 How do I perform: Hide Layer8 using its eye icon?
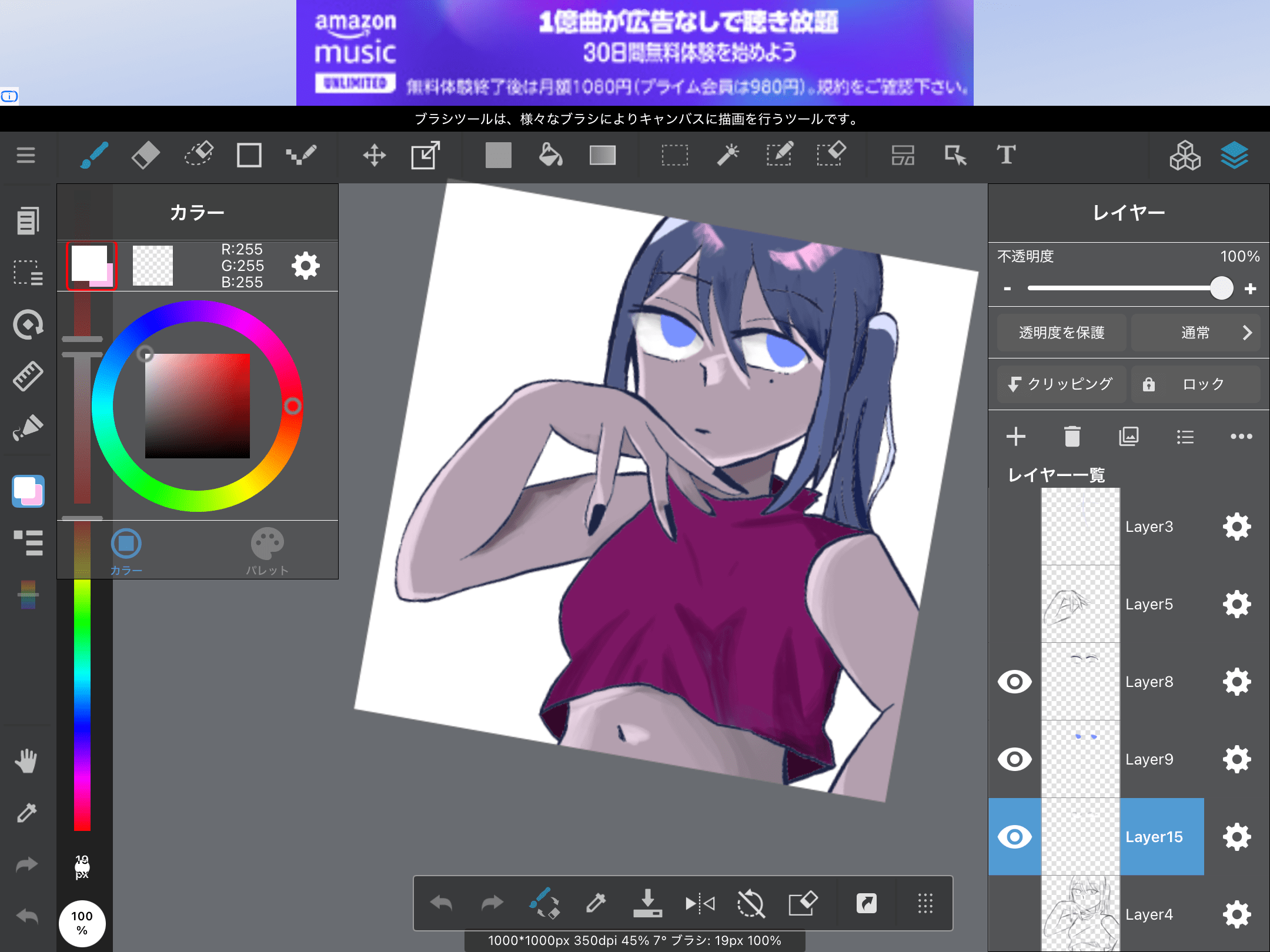click(1014, 682)
